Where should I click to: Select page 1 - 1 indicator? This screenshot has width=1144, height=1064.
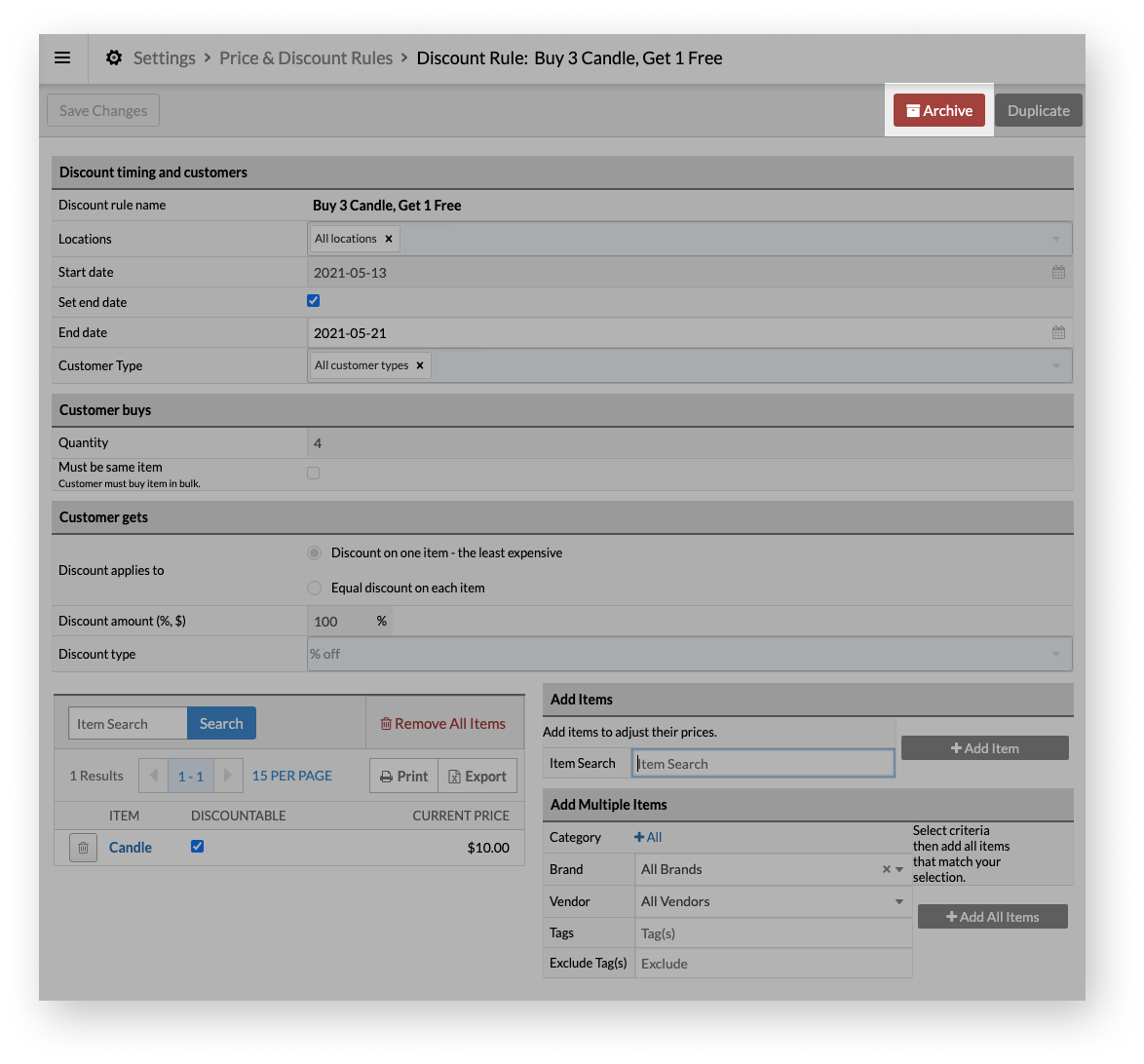(191, 776)
